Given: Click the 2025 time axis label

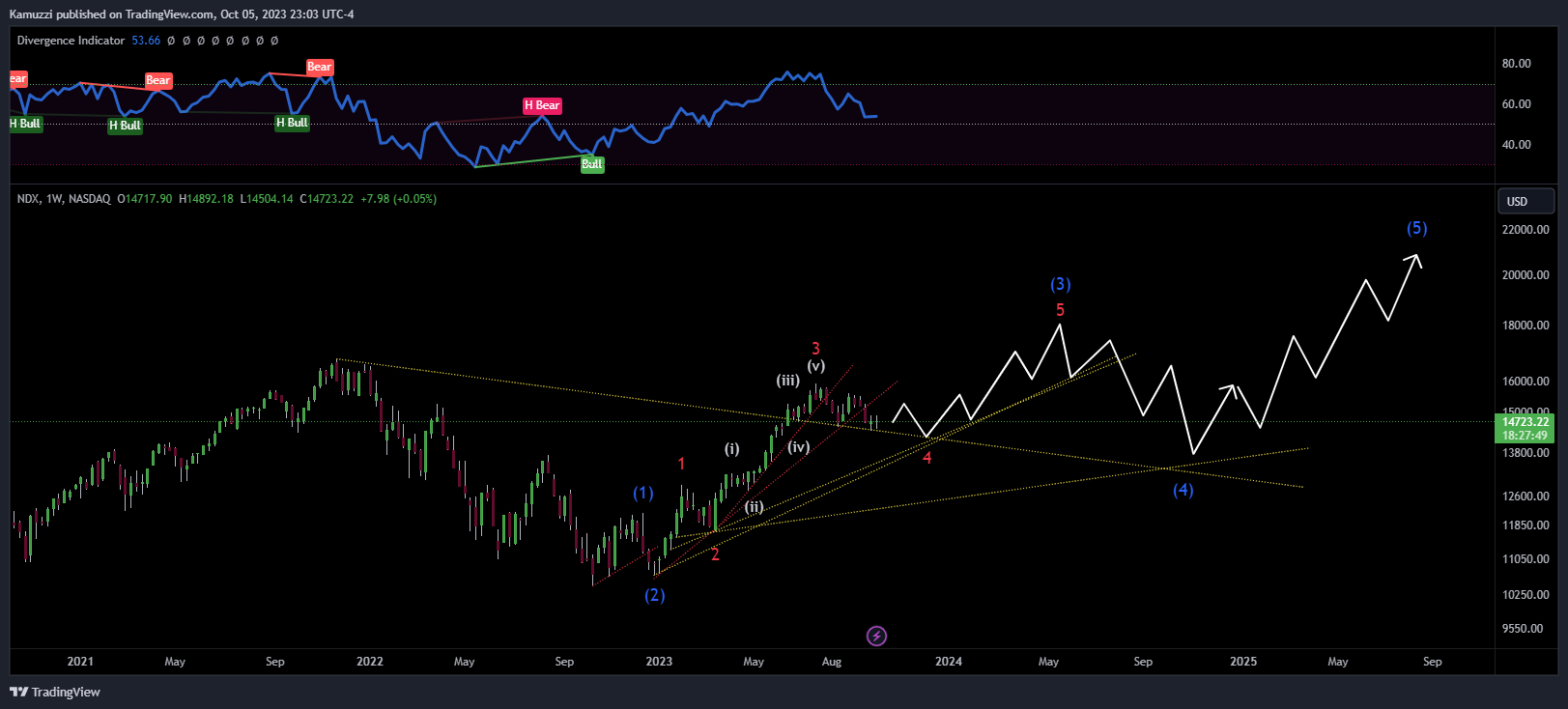Looking at the screenshot, I should click(x=1243, y=662).
